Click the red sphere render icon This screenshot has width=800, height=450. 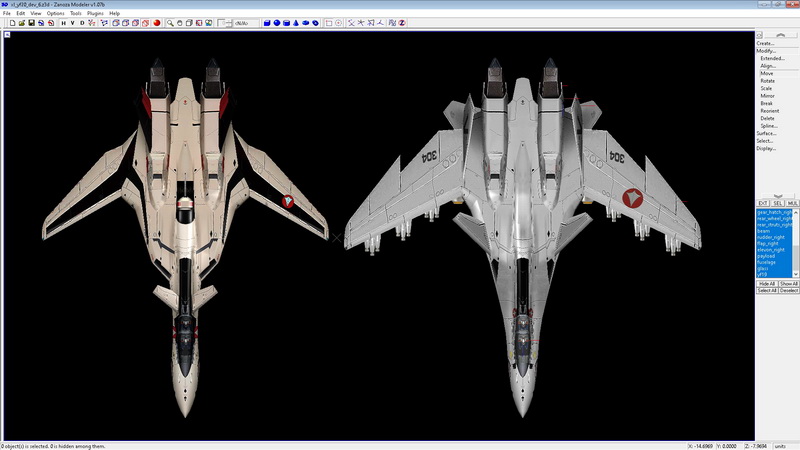click(x=156, y=23)
